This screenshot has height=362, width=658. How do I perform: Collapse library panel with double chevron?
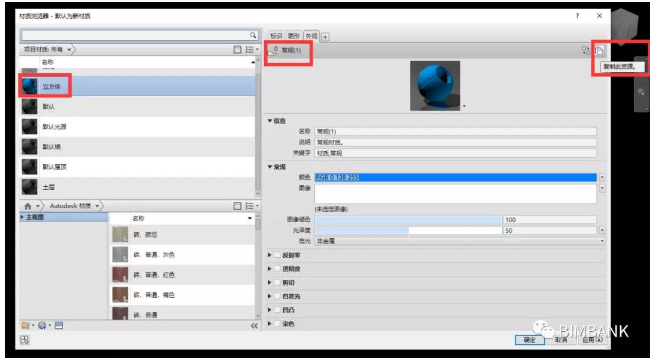pos(254,326)
